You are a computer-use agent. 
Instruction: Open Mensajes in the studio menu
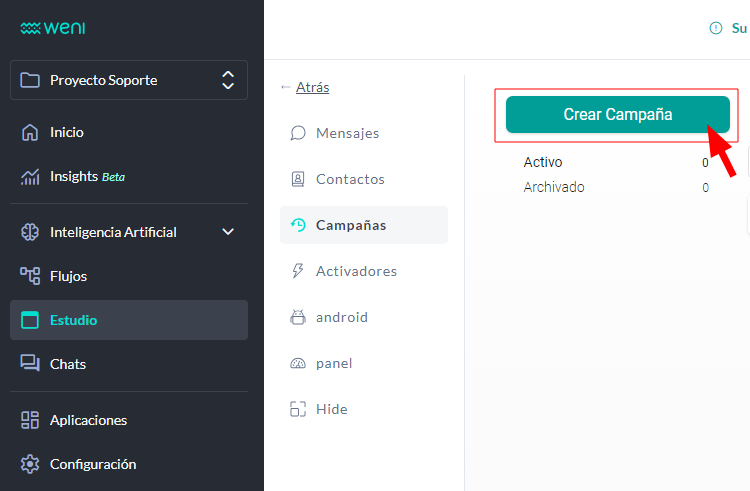click(364, 133)
